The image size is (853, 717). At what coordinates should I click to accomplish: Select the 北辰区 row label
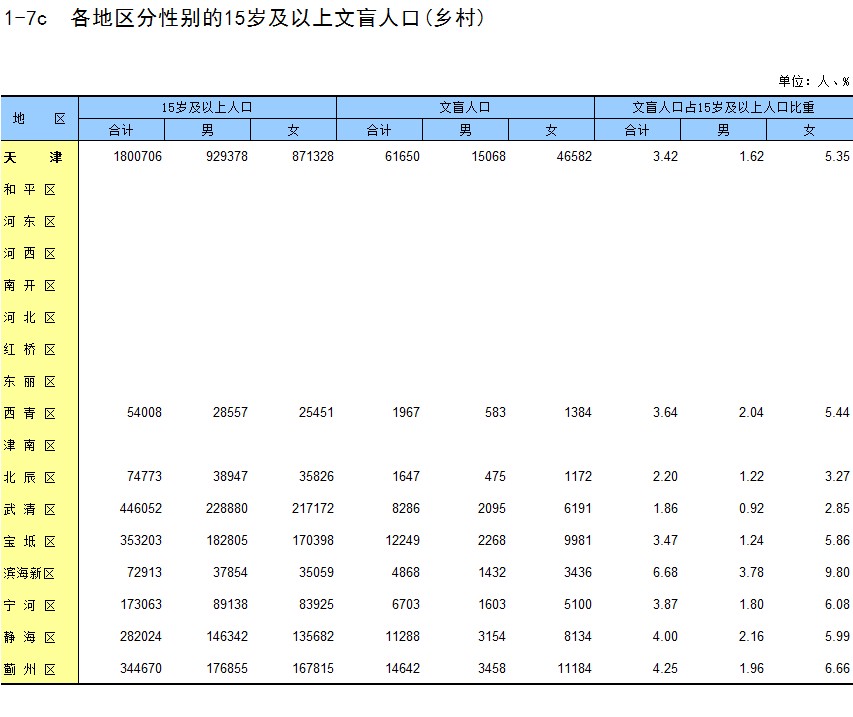click(30, 478)
